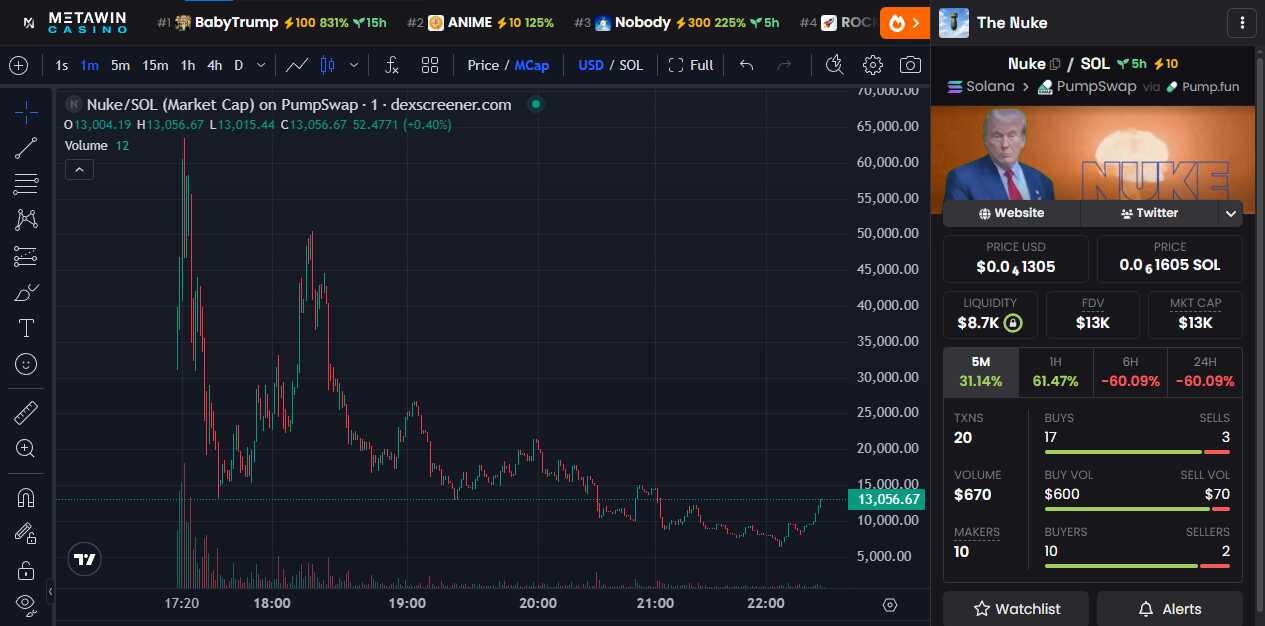Select the crosshair cursor tool

coord(26,111)
